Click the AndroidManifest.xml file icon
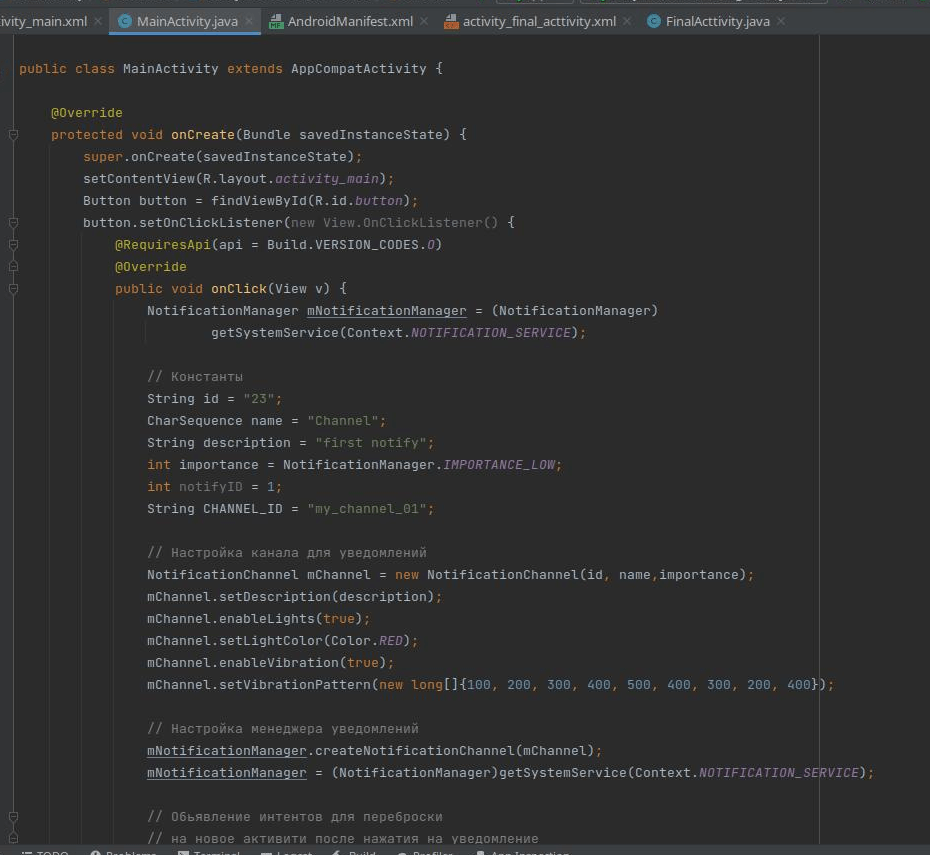Image resolution: width=930 pixels, height=855 pixels. pyautogui.click(x=276, y=21)
